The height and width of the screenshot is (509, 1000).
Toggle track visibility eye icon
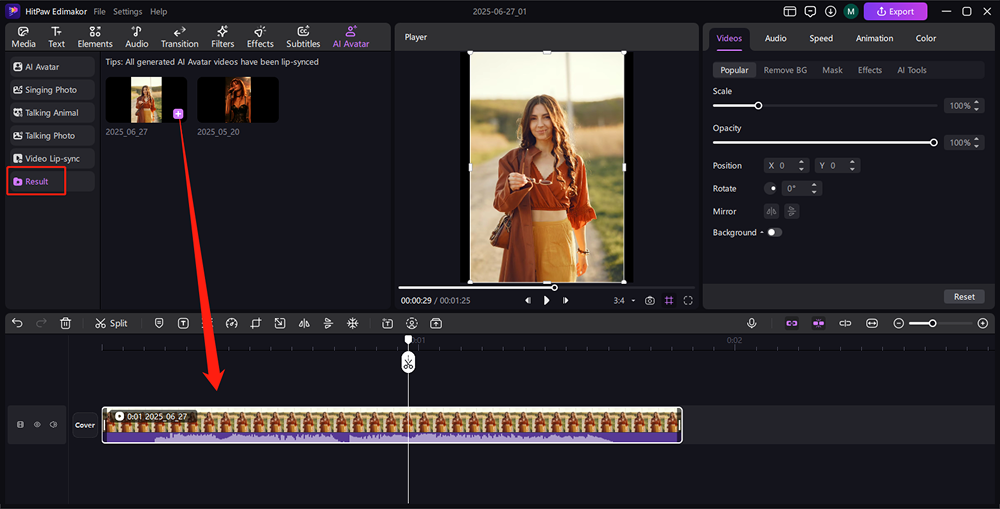coord(37,425)
